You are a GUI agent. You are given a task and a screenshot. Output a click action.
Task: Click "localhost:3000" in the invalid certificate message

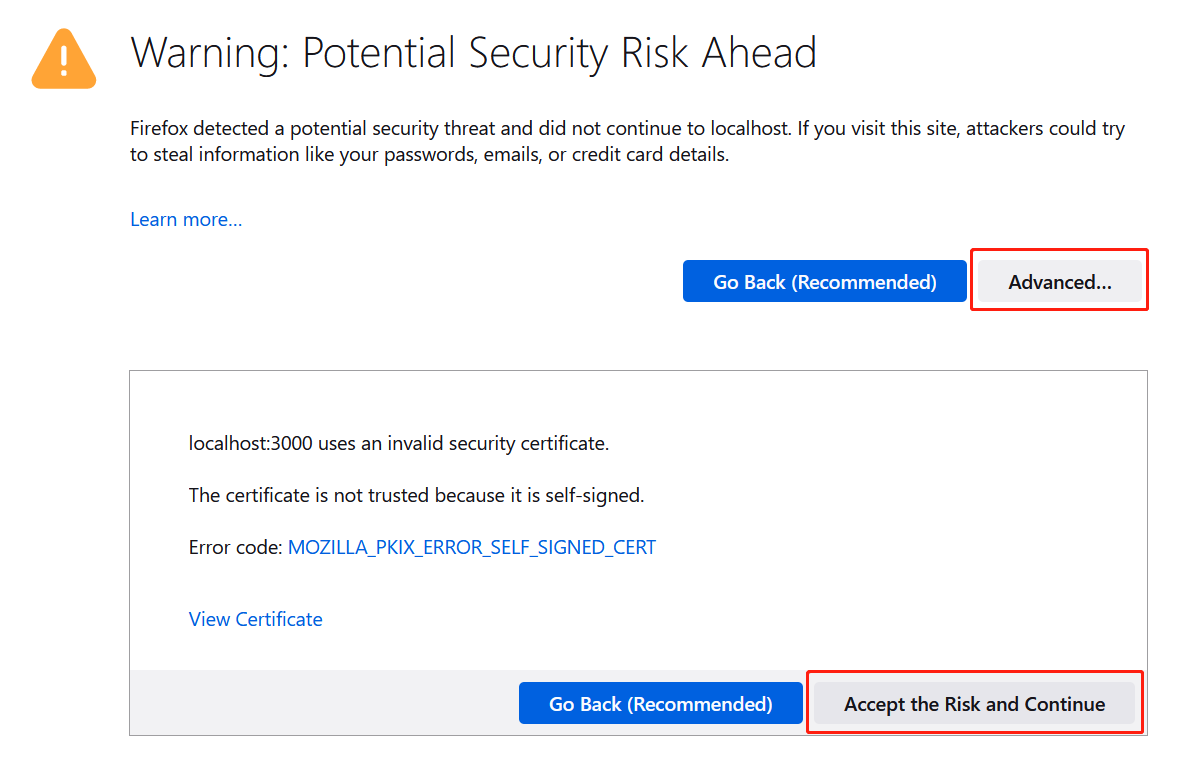coord(250,443)
